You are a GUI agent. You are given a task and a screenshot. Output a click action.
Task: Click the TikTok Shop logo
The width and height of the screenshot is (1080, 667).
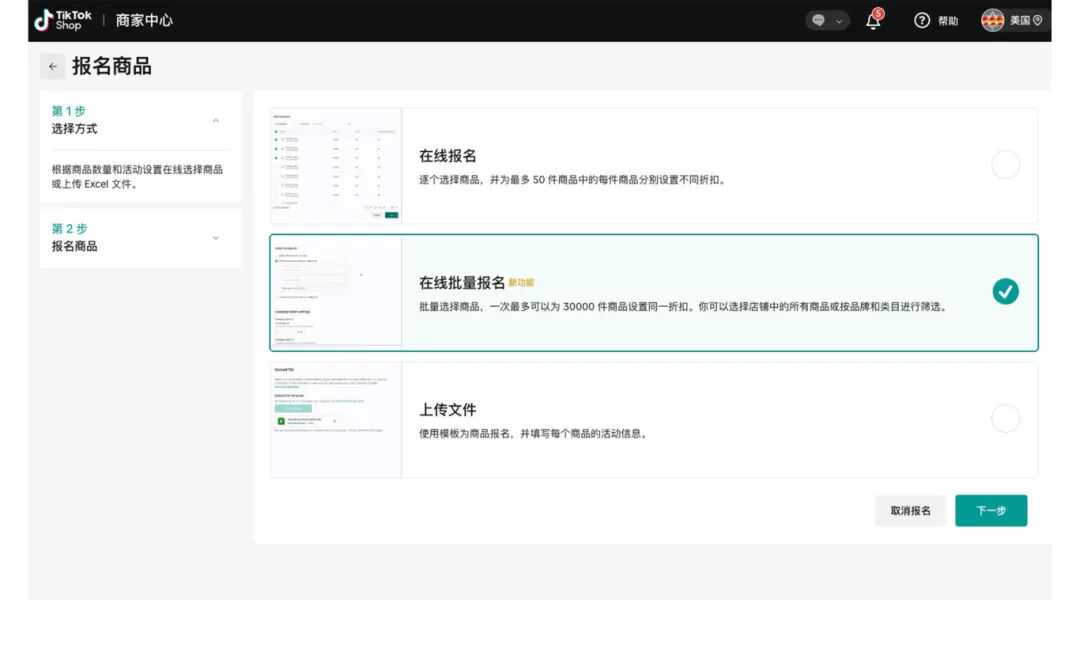click(62, 20)
